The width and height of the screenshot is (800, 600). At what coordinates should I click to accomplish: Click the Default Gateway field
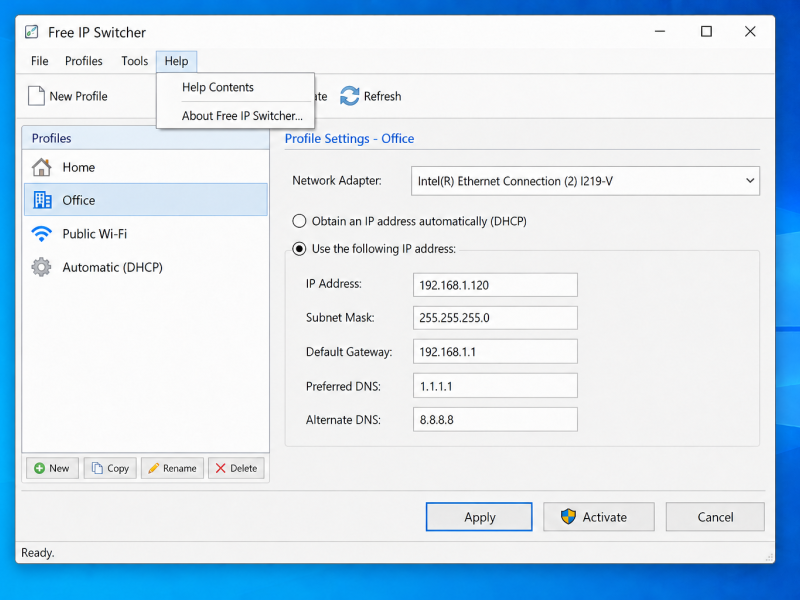coord(495,352)
